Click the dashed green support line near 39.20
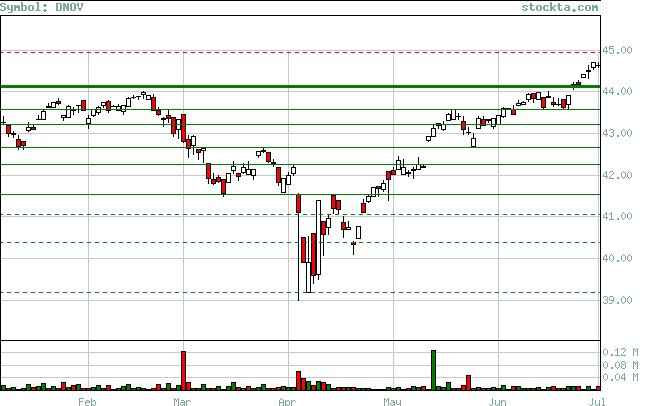Image resolution: width=655 pixels, height=406 pixels. point(300,292)
